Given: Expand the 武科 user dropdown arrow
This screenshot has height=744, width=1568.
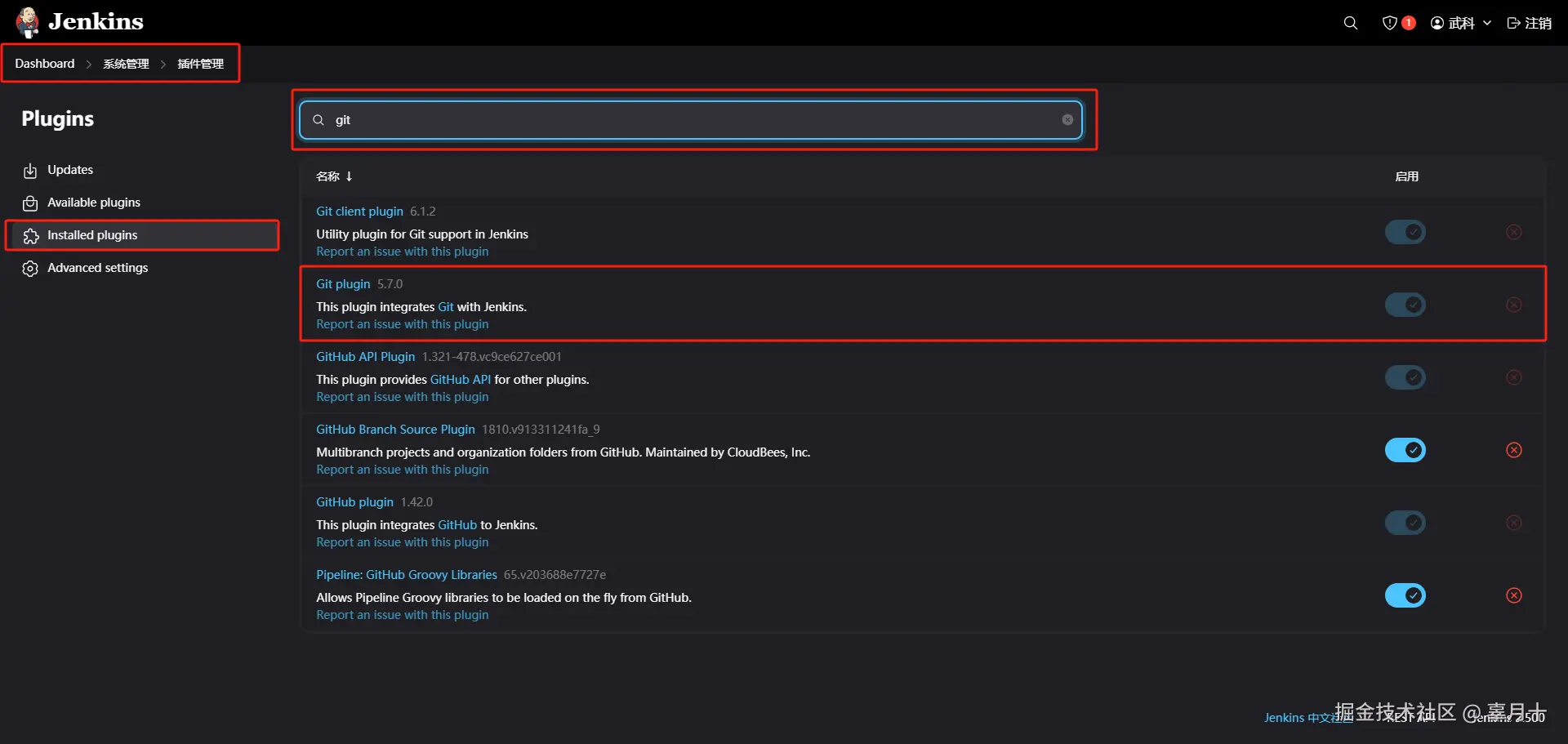Looking at the screenshot, I should 1487,23.
